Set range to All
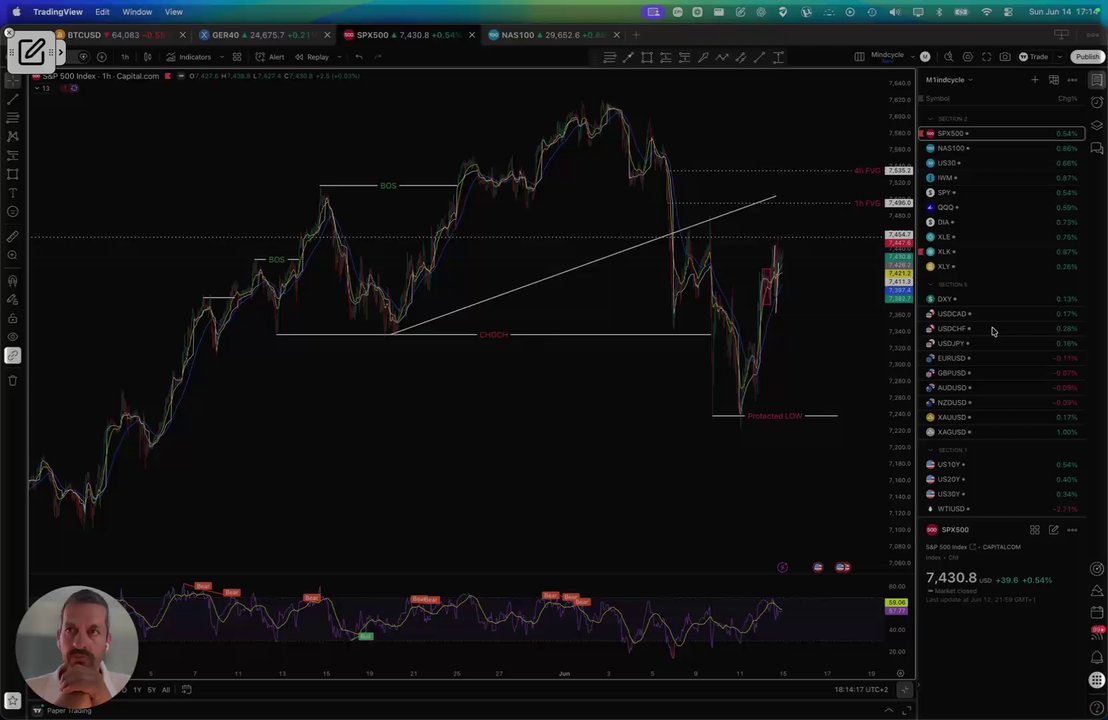This screenshot has width=1108, height=720. (x=166, y=690)
